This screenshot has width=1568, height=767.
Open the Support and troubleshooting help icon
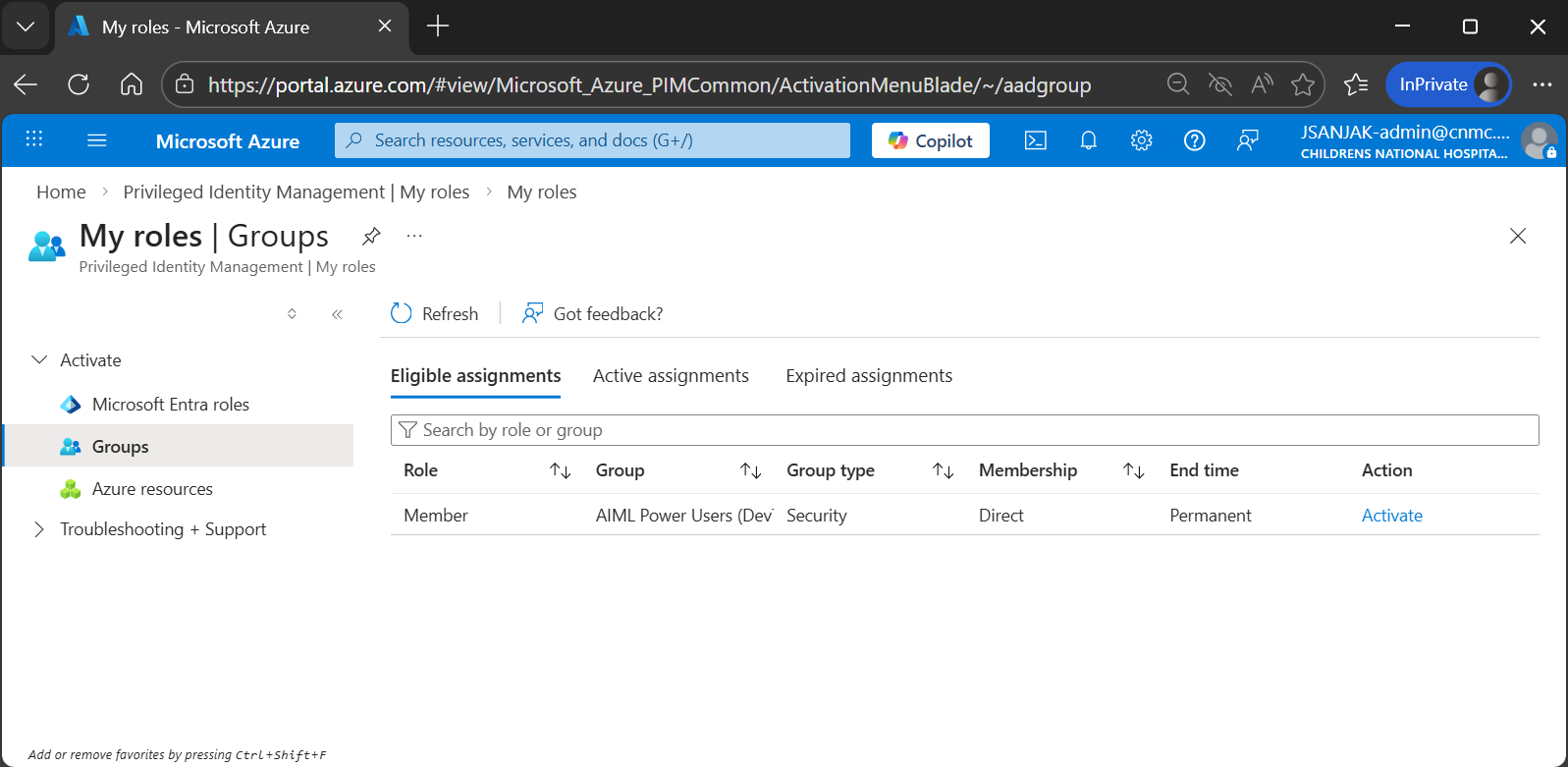coord(1195,140)
